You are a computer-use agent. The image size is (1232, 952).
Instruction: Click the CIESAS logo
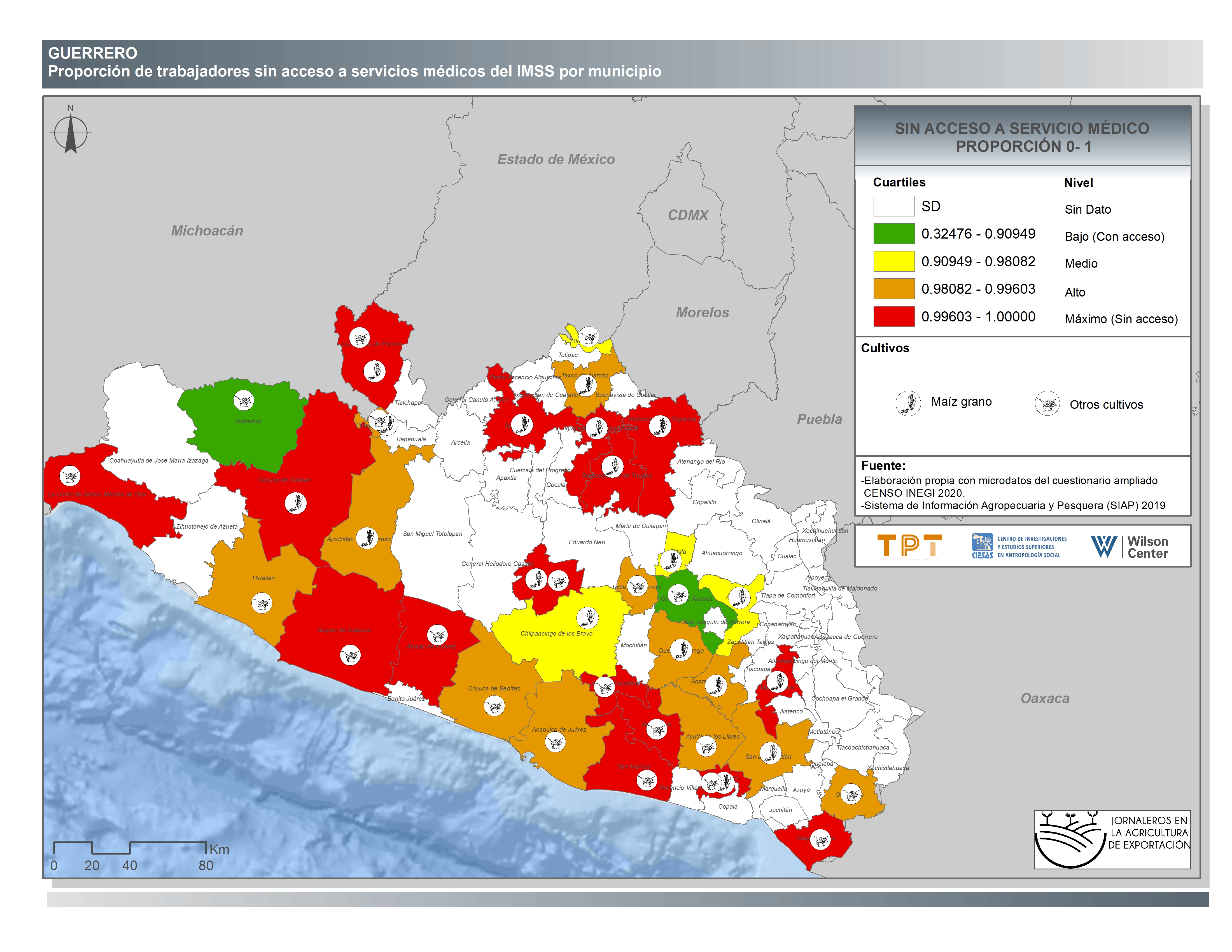pyautogui.click(x=1019, y=547)
